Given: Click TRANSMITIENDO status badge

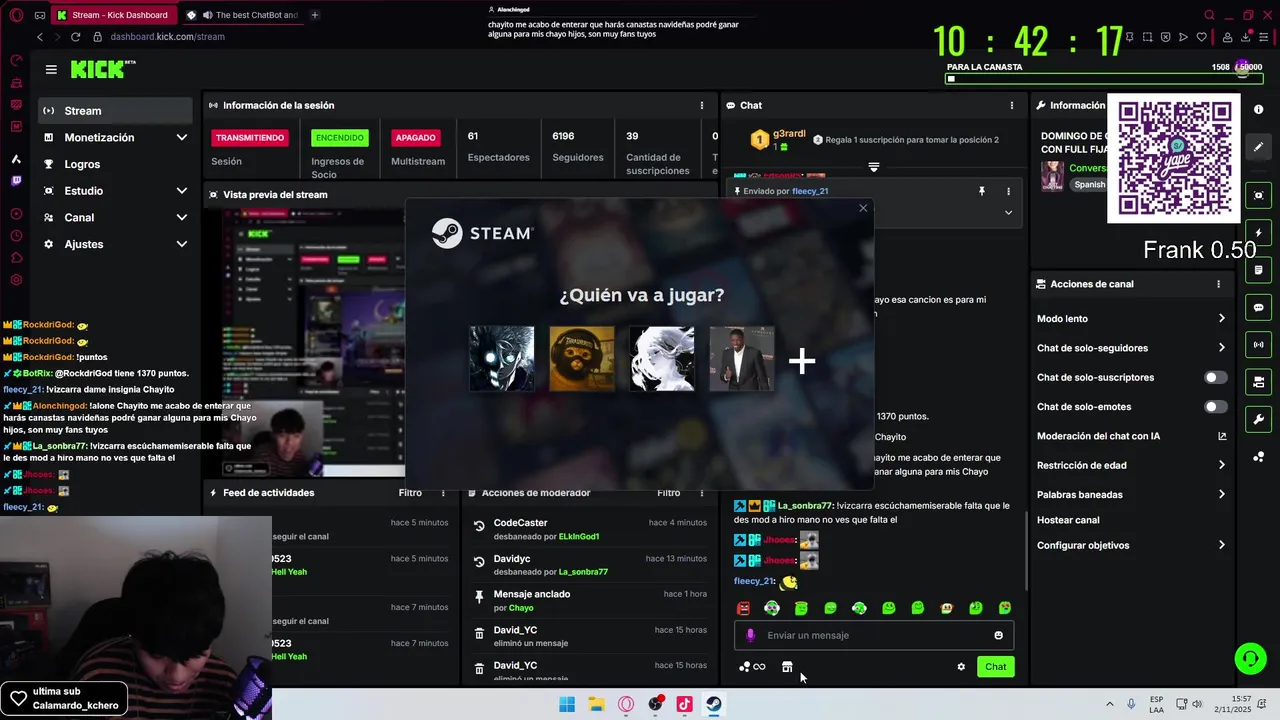Looking at the screenshot, I should point(250,138).
